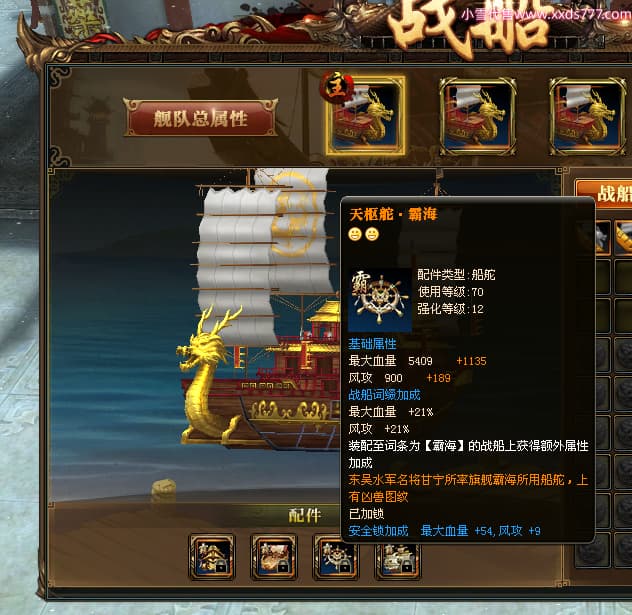Click the gold item in the inventory grid
Screen dimensions: 632x615
[623, 238]
